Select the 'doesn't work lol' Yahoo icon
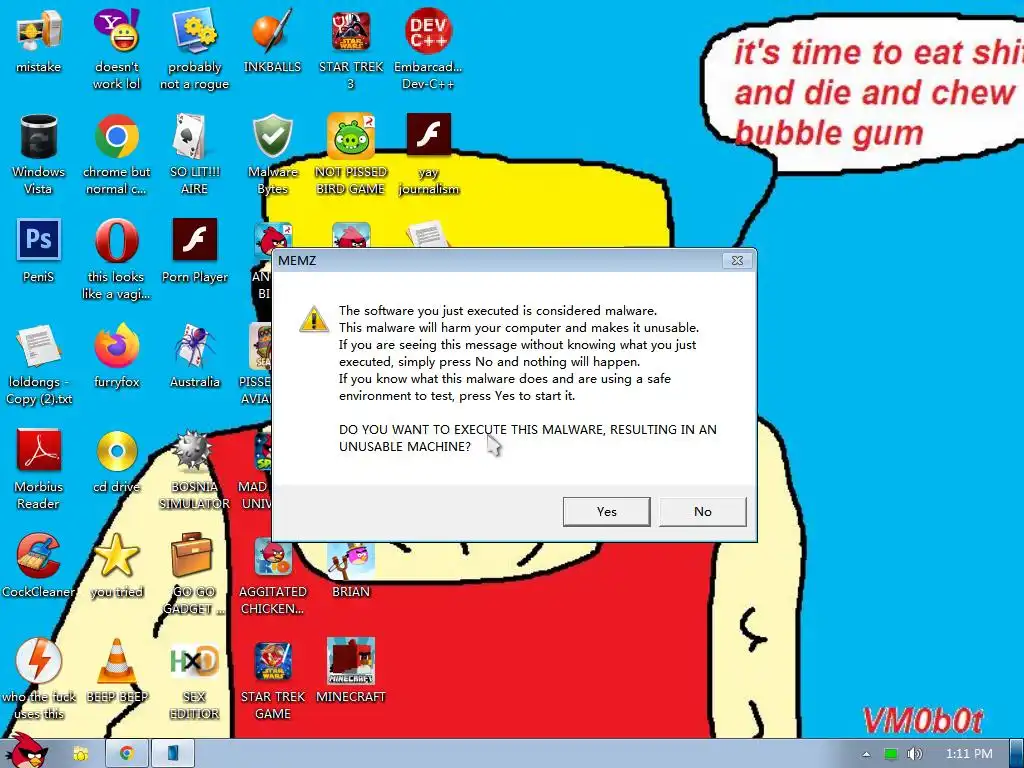The image size is (1024, 768). (x=116, y=49)
